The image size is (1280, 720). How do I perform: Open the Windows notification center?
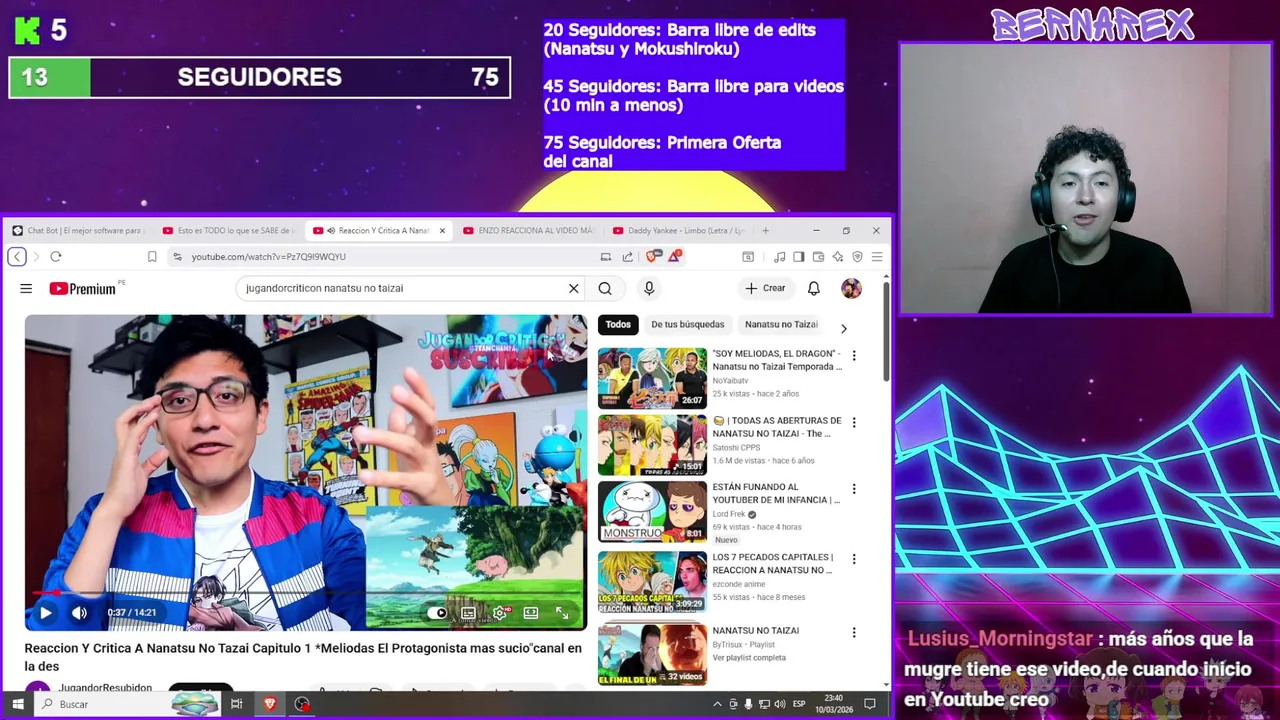coord(869,704)
